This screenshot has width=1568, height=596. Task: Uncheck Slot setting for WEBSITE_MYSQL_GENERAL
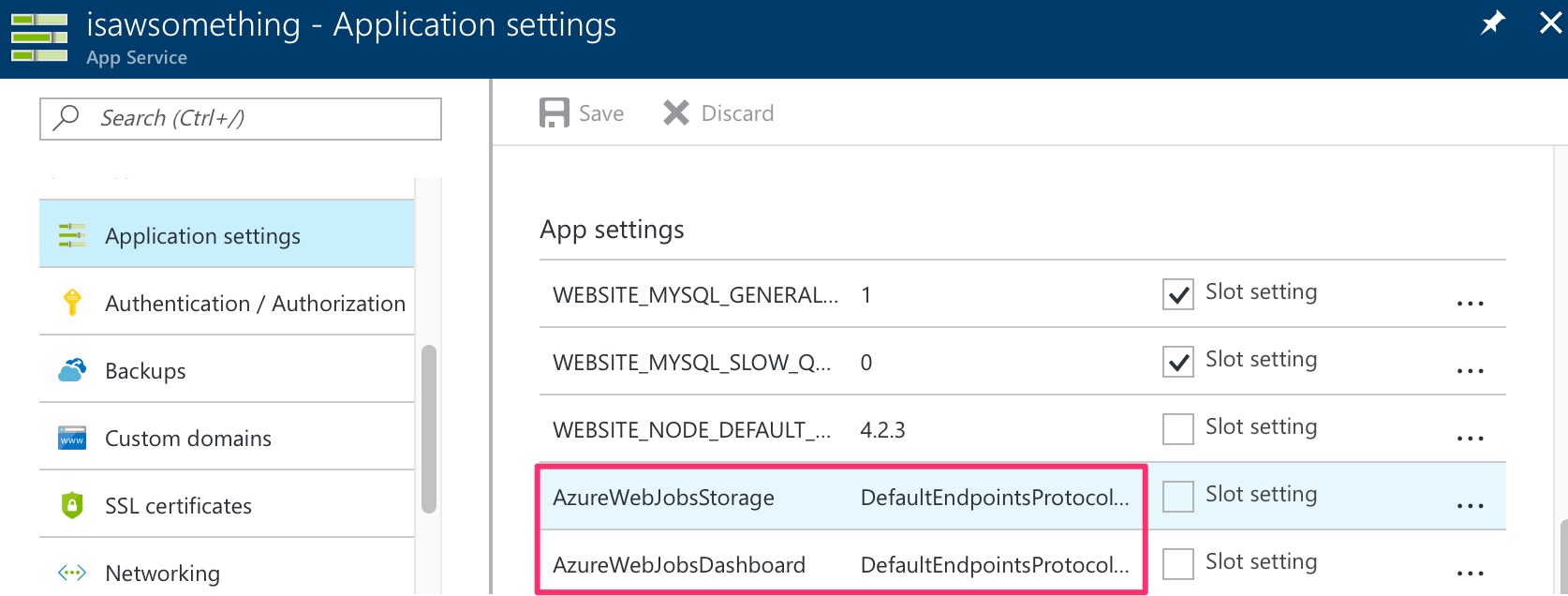1177,294
